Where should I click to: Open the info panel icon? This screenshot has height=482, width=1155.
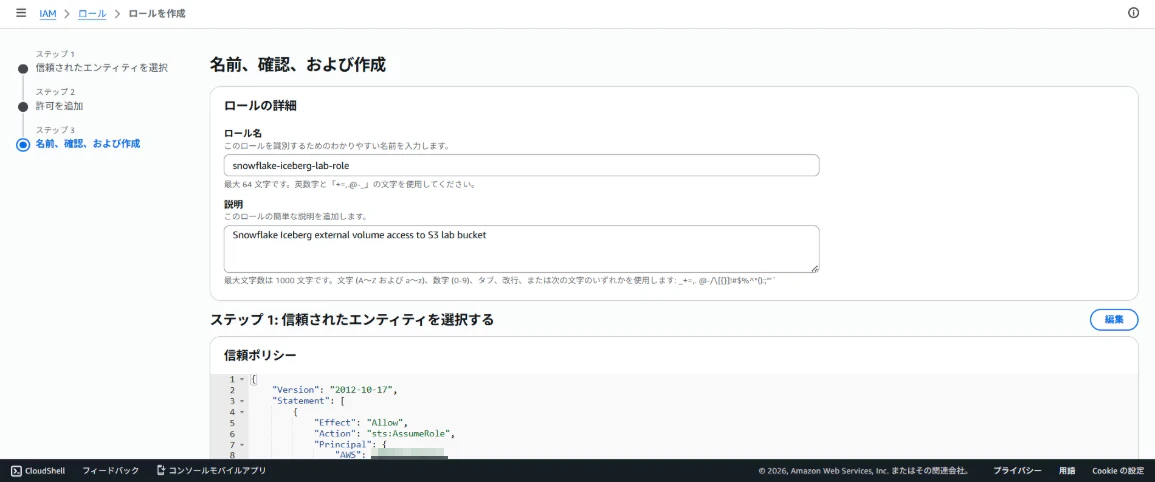[1134, 13]
